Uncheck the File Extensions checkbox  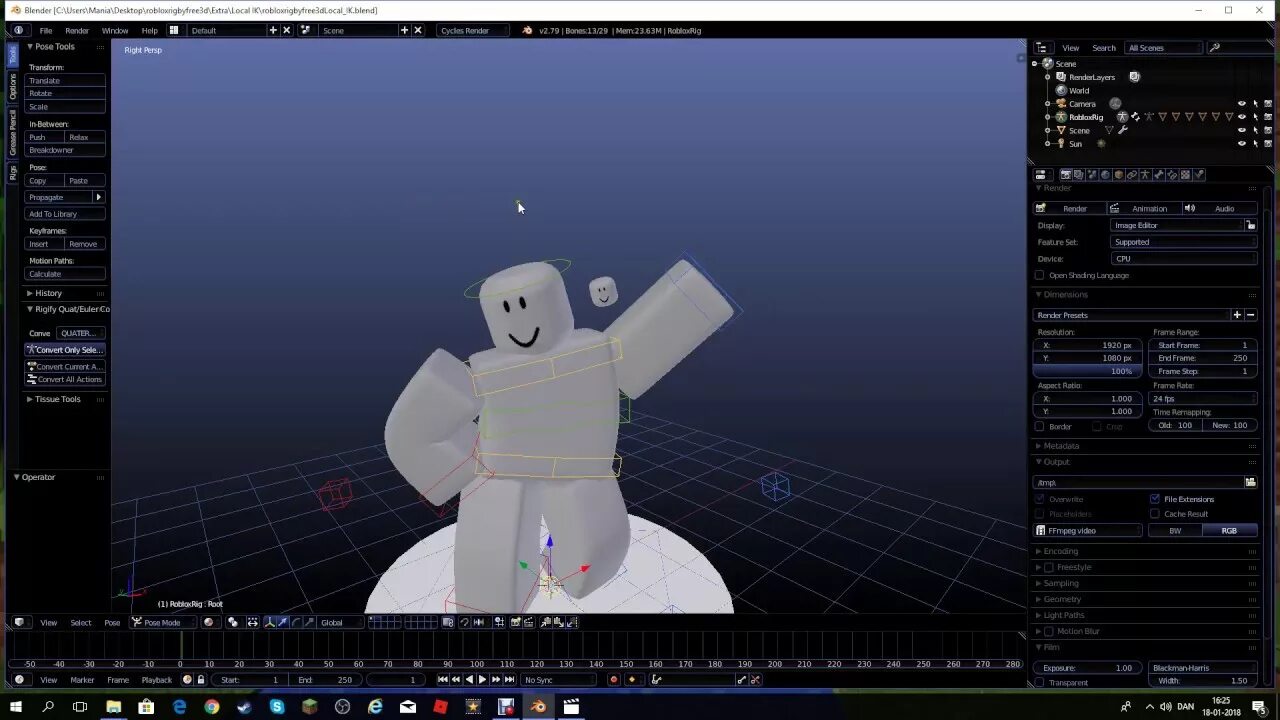click(x=1155, y=499)
